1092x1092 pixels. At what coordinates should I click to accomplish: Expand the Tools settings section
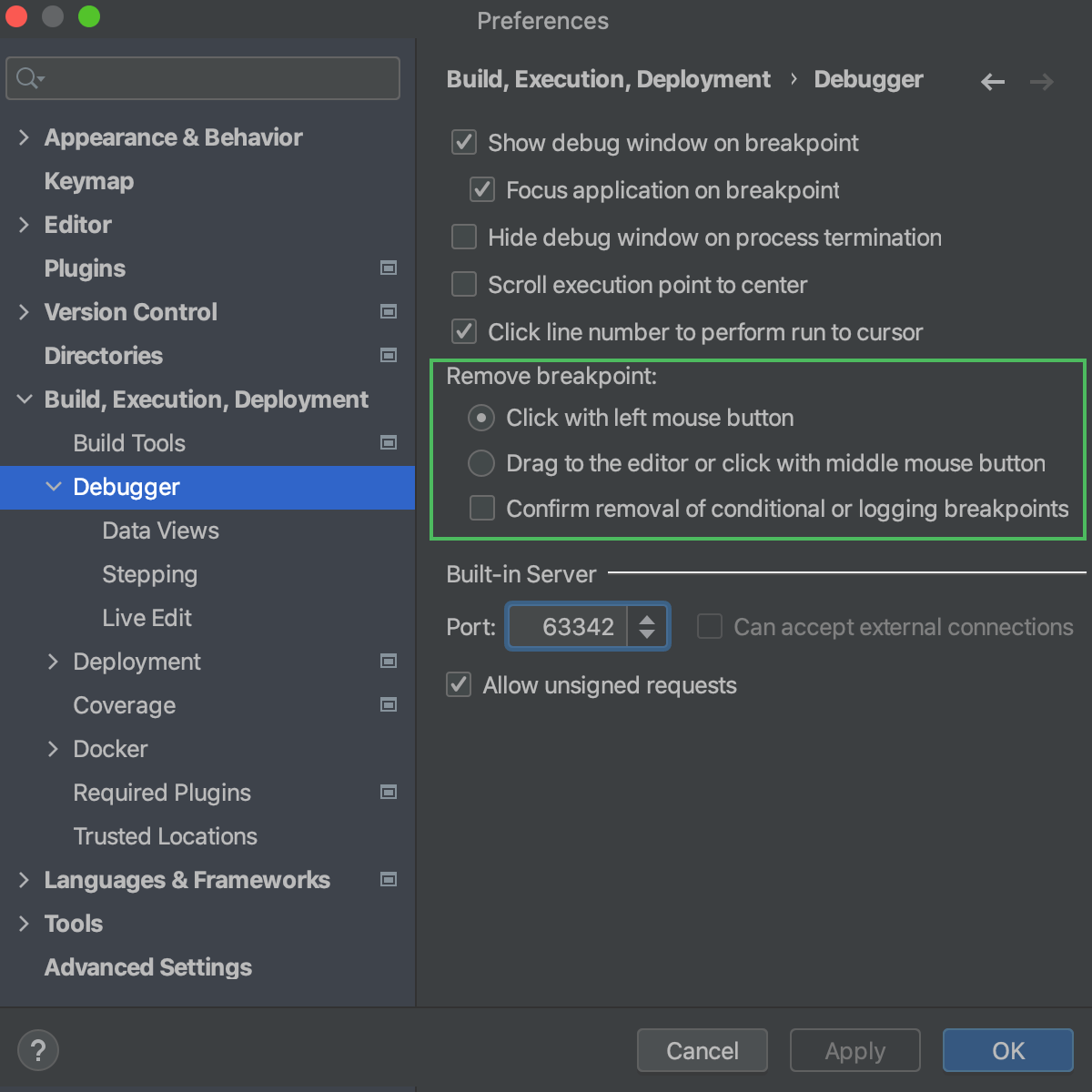[x=24, y=923]
